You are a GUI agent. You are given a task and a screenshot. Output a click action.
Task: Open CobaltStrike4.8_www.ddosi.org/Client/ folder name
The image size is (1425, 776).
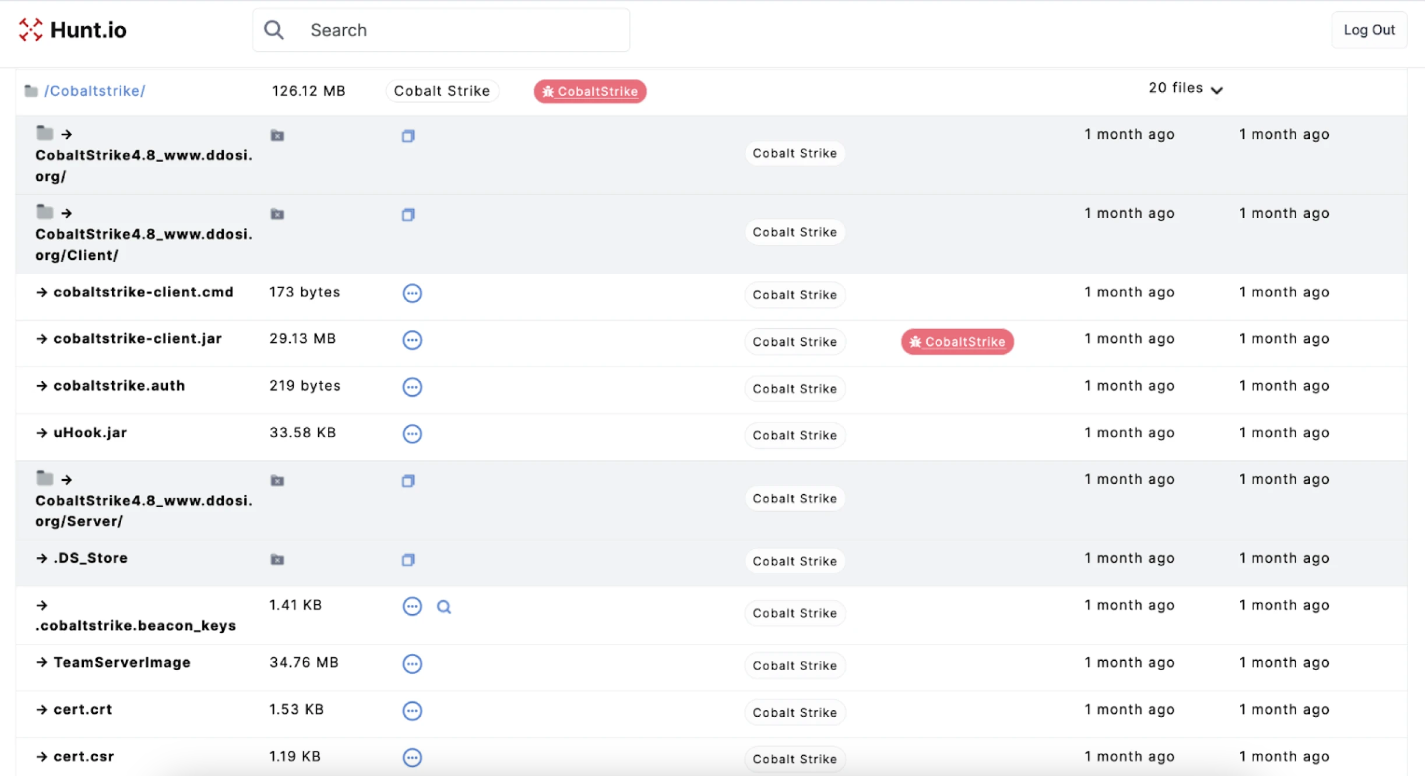pyautogui.click(x=144, y=245)
